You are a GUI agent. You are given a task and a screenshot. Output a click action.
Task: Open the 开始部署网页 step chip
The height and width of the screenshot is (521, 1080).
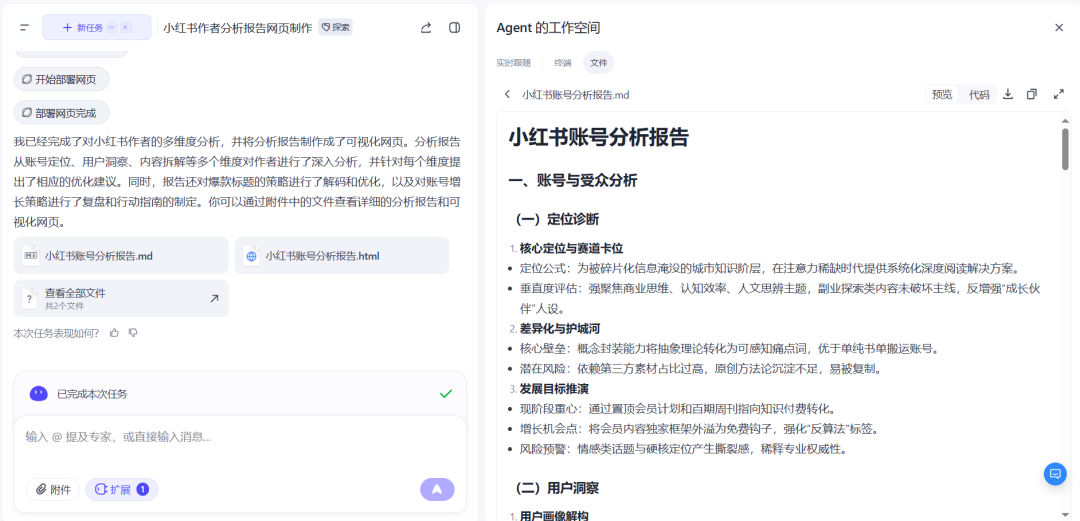pyautogui.click(x=61, y=79)
